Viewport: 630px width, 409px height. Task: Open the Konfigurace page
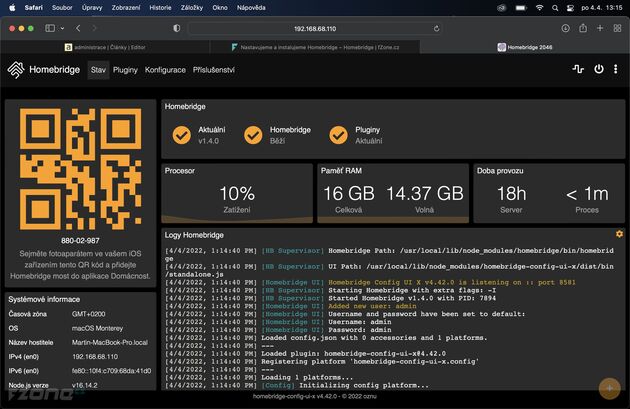[x=165, y=70]
